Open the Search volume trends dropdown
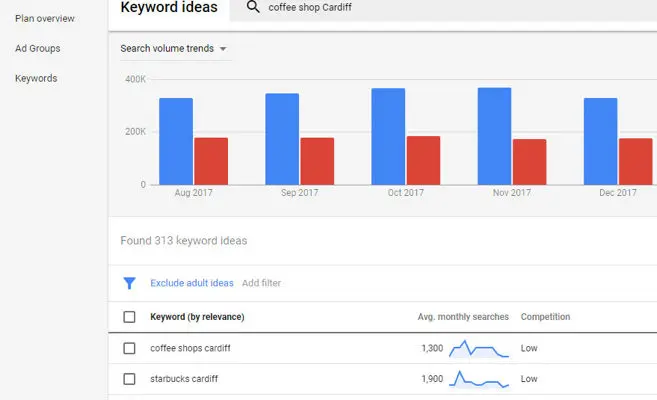 174,49
